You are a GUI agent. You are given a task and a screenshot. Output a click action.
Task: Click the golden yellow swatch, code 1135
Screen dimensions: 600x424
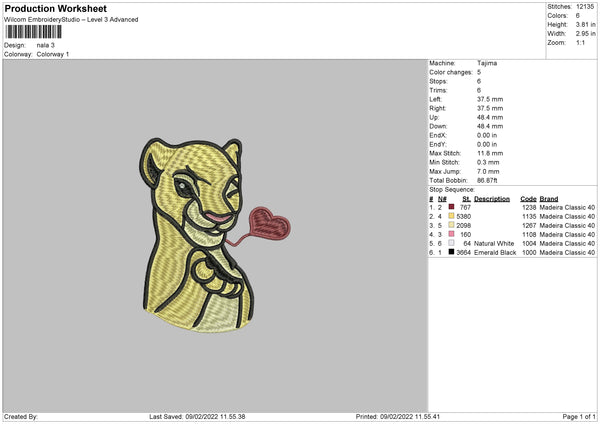point(451,216)
